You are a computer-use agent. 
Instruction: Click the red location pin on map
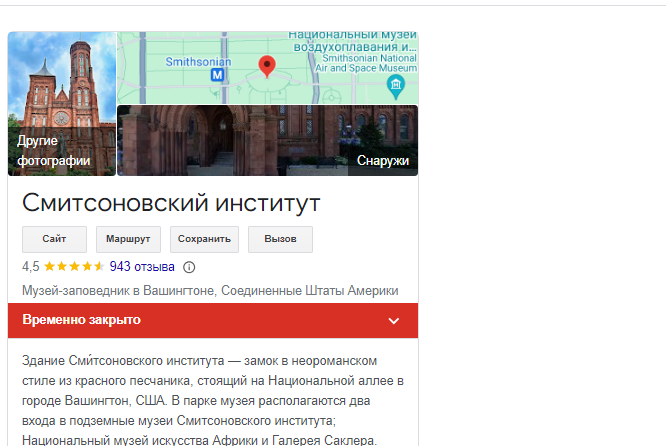pos(267,67)
